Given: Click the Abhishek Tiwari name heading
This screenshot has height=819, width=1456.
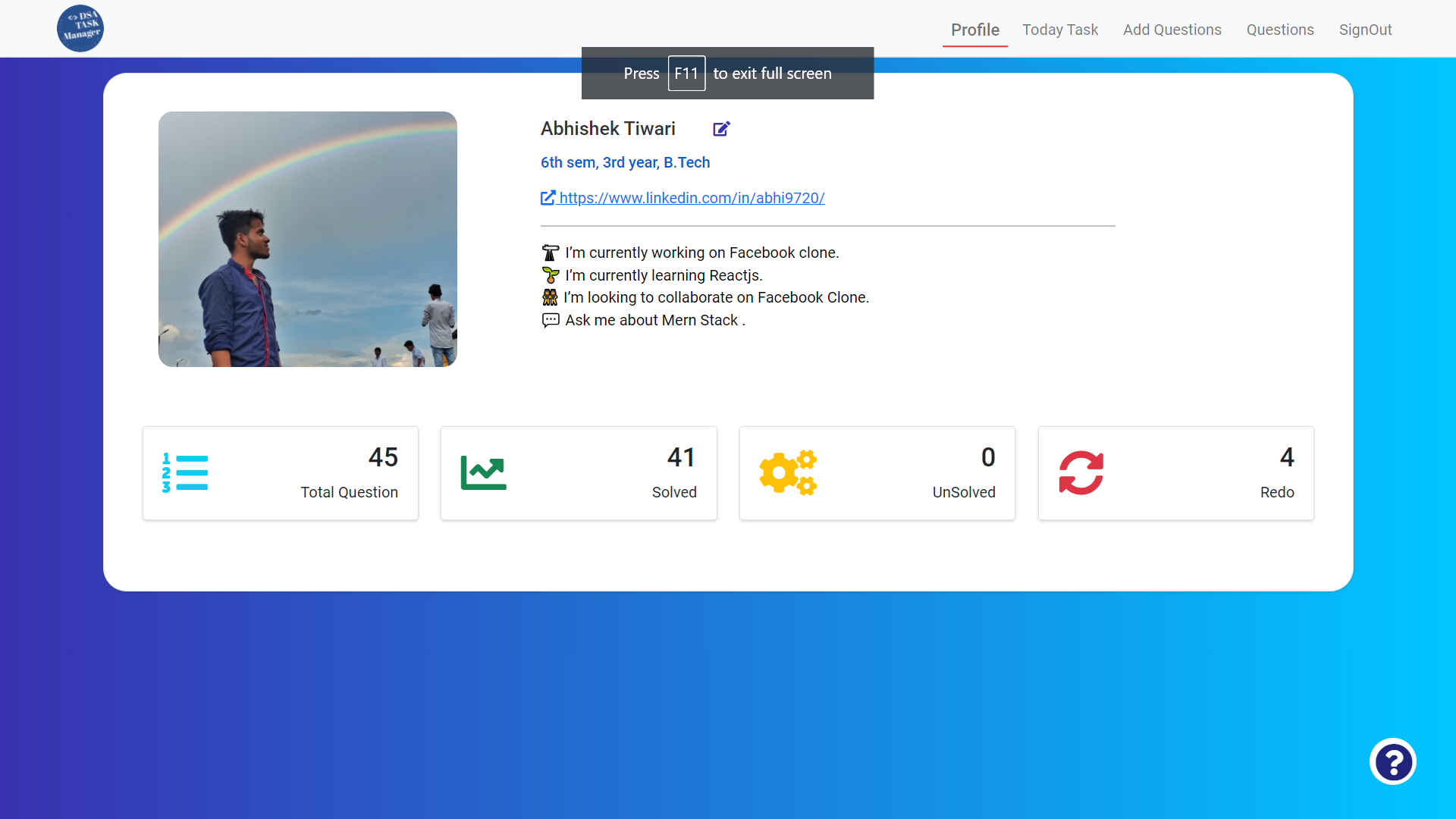Looking at the screenshot, I should (x=607, y=129).
